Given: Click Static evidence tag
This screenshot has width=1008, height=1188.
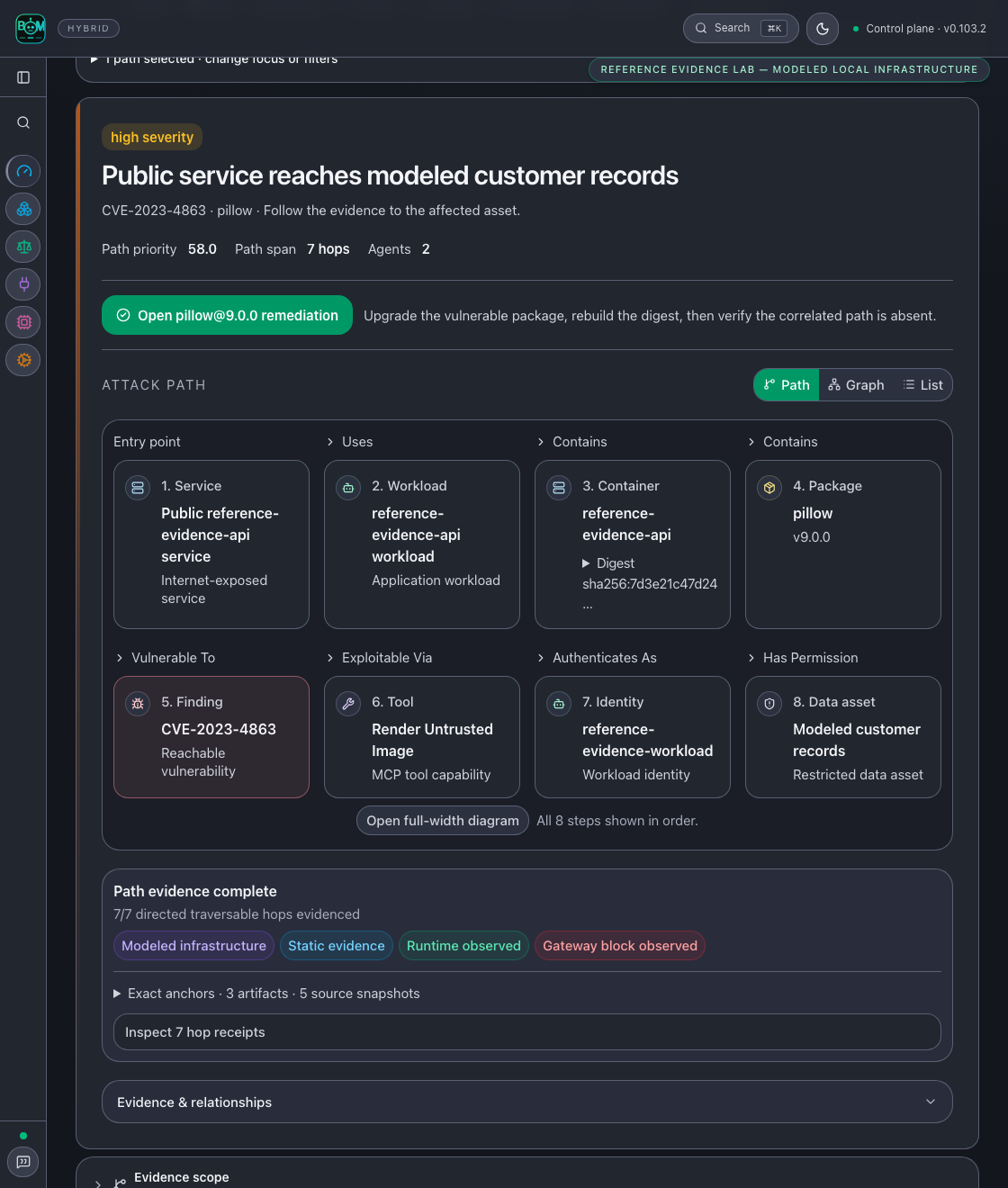Looking at the screenshot, I should coord(337,946).
